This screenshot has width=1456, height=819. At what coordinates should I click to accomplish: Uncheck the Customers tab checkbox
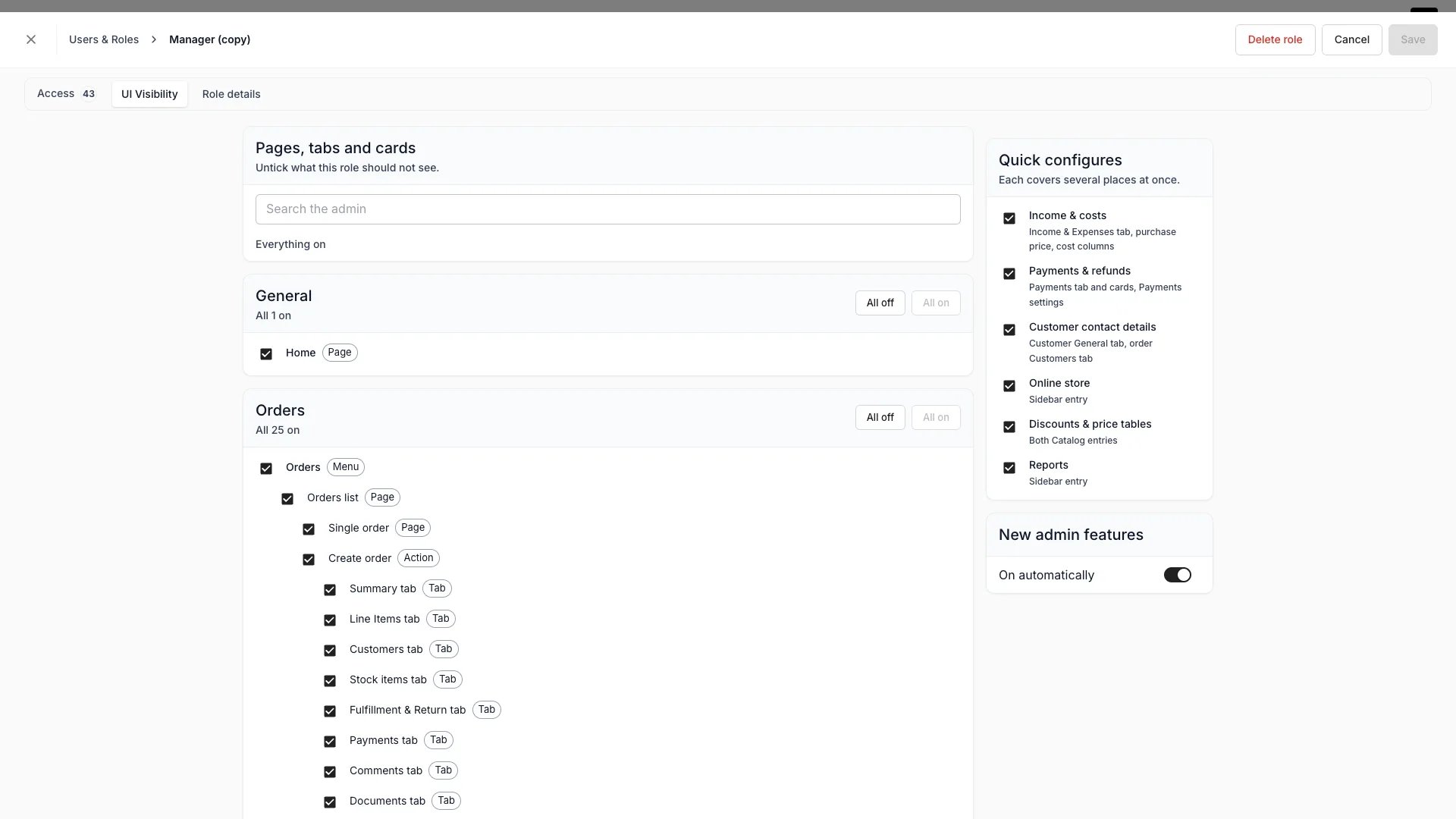pos(330,651)
